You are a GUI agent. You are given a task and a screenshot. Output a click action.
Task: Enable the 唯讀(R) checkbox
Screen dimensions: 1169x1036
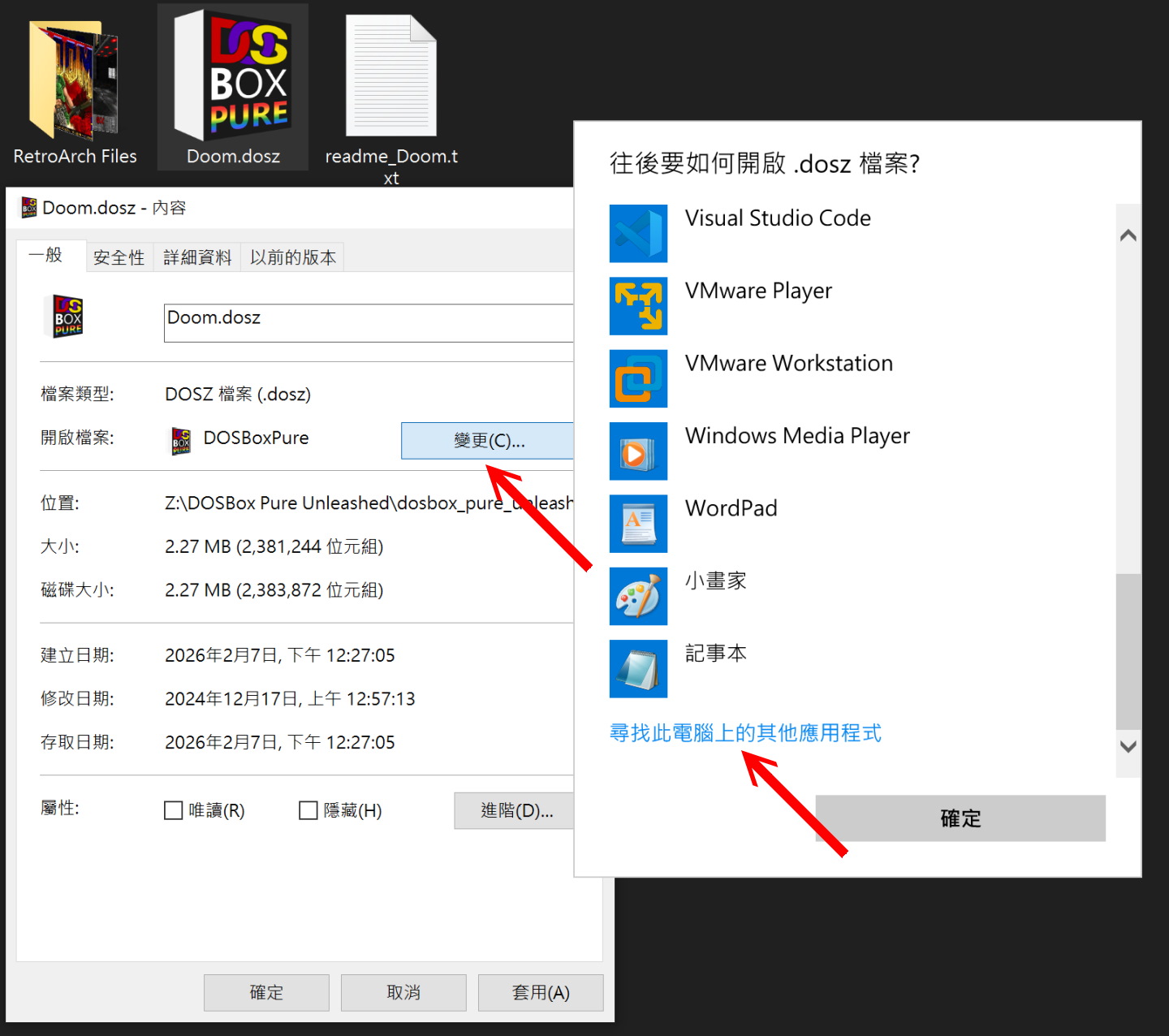(x=173, y=809)
